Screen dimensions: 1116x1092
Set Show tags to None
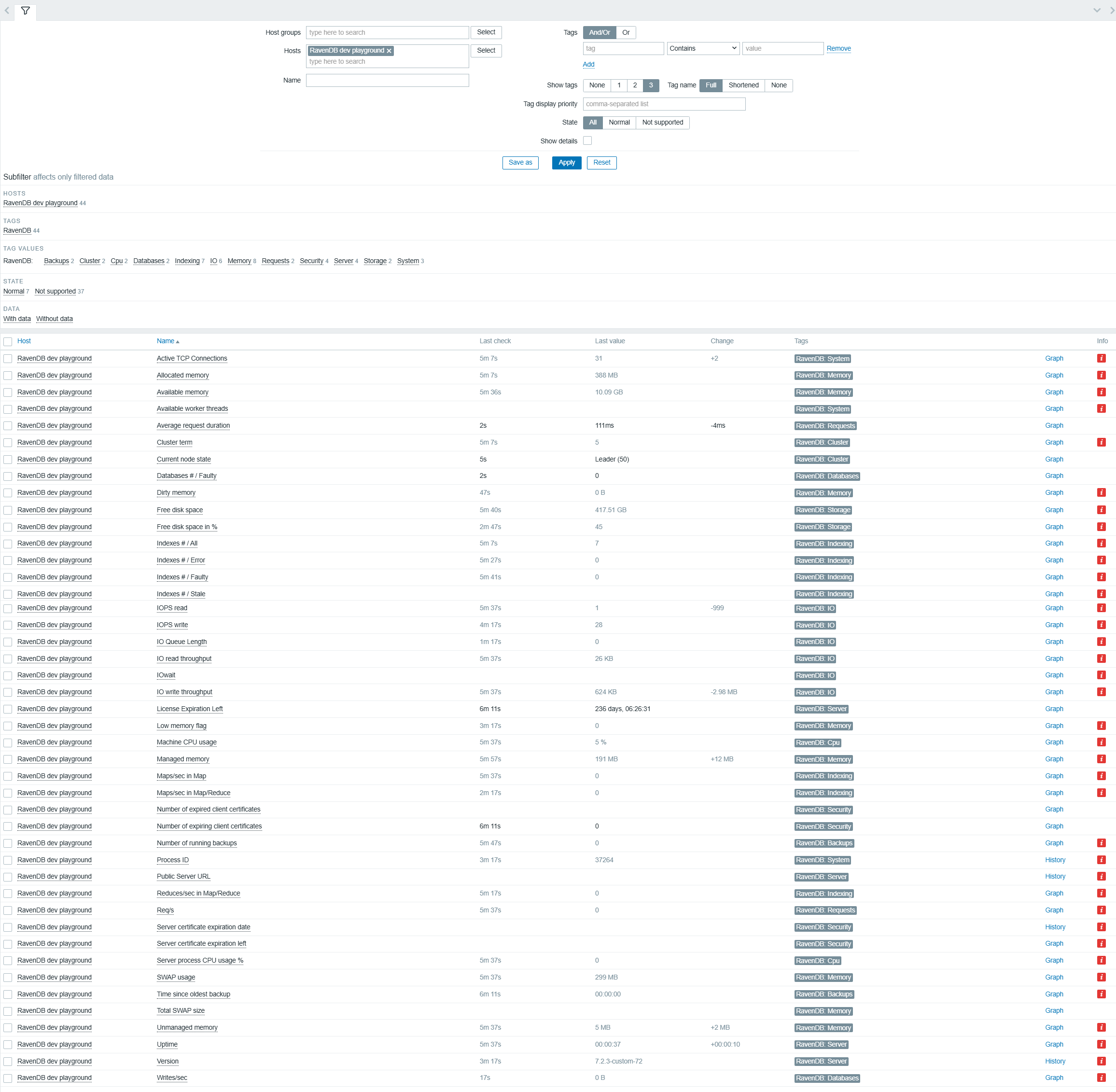point(597,85)
